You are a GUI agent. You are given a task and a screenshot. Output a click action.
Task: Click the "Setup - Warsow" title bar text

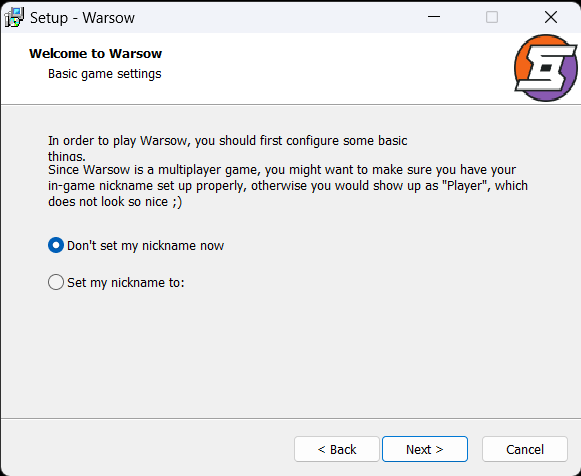[x=82, y=18]
